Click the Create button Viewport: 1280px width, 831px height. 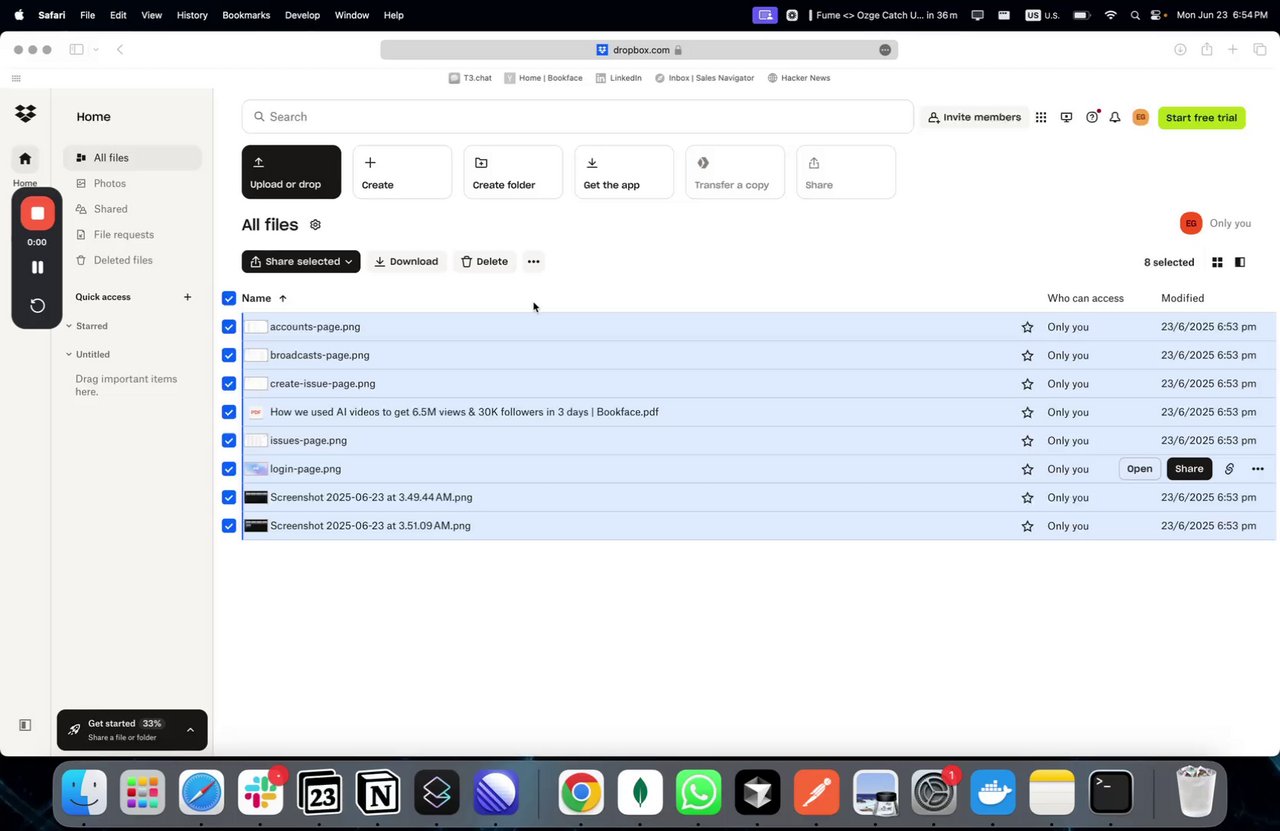[x=402, y=172]
